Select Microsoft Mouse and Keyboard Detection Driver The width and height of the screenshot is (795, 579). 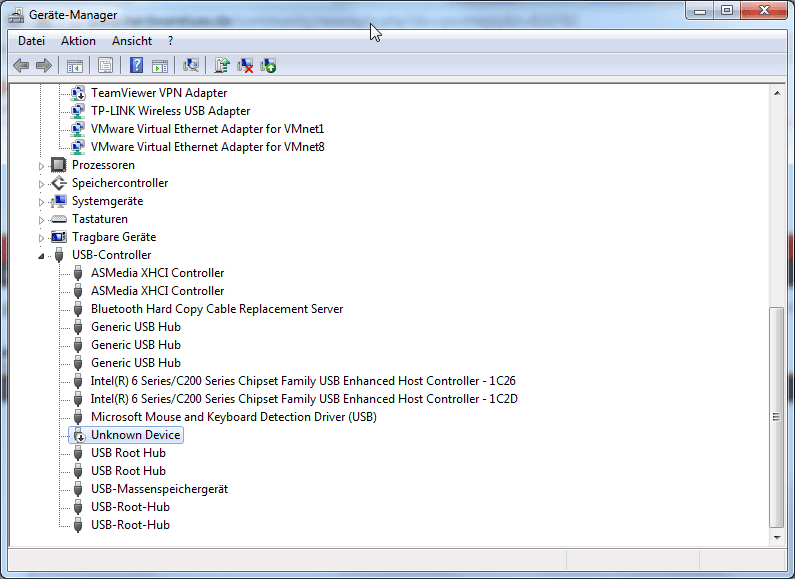coord(234,417)
